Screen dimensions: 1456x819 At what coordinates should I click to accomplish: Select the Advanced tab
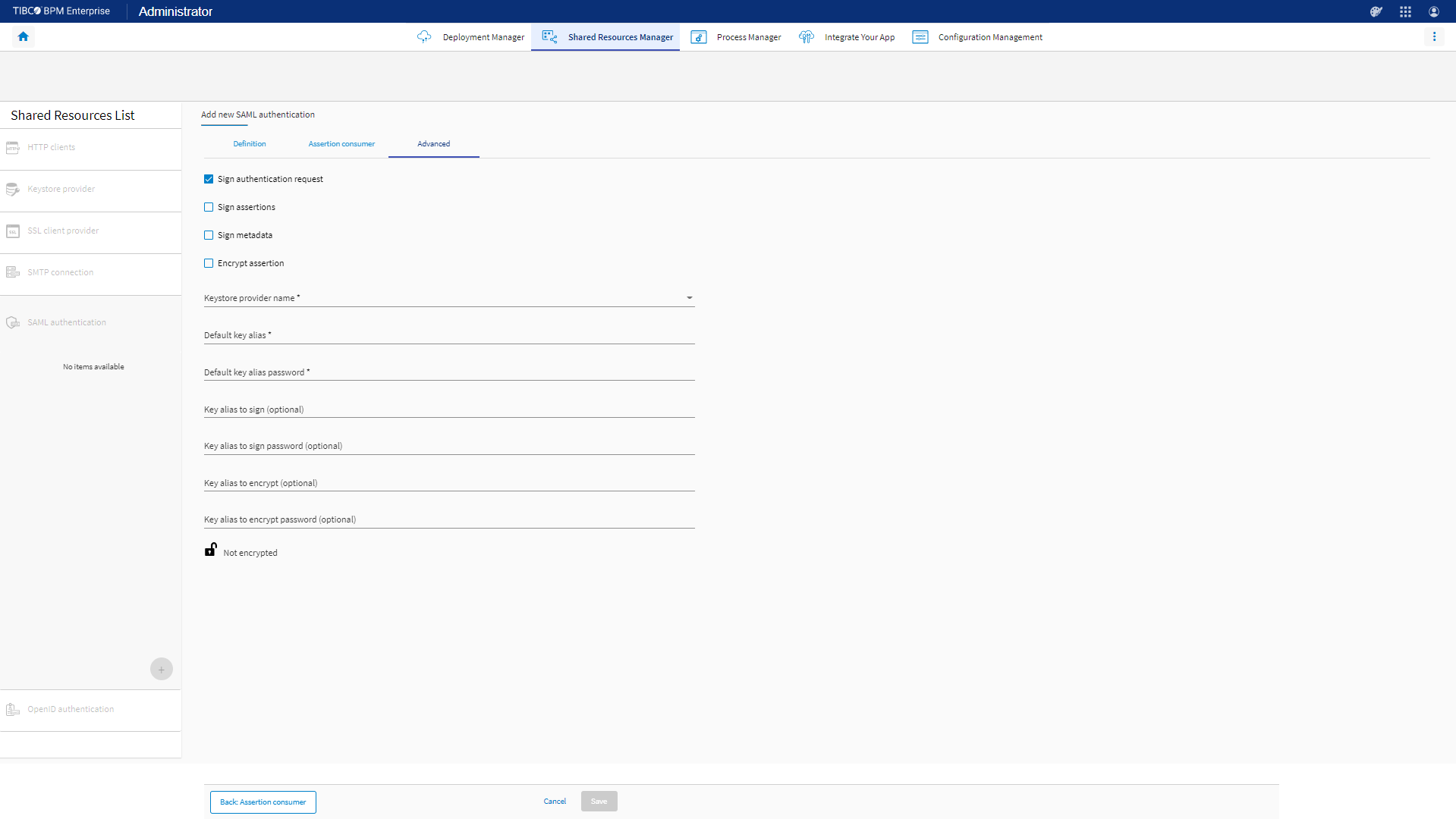(434, 144)
